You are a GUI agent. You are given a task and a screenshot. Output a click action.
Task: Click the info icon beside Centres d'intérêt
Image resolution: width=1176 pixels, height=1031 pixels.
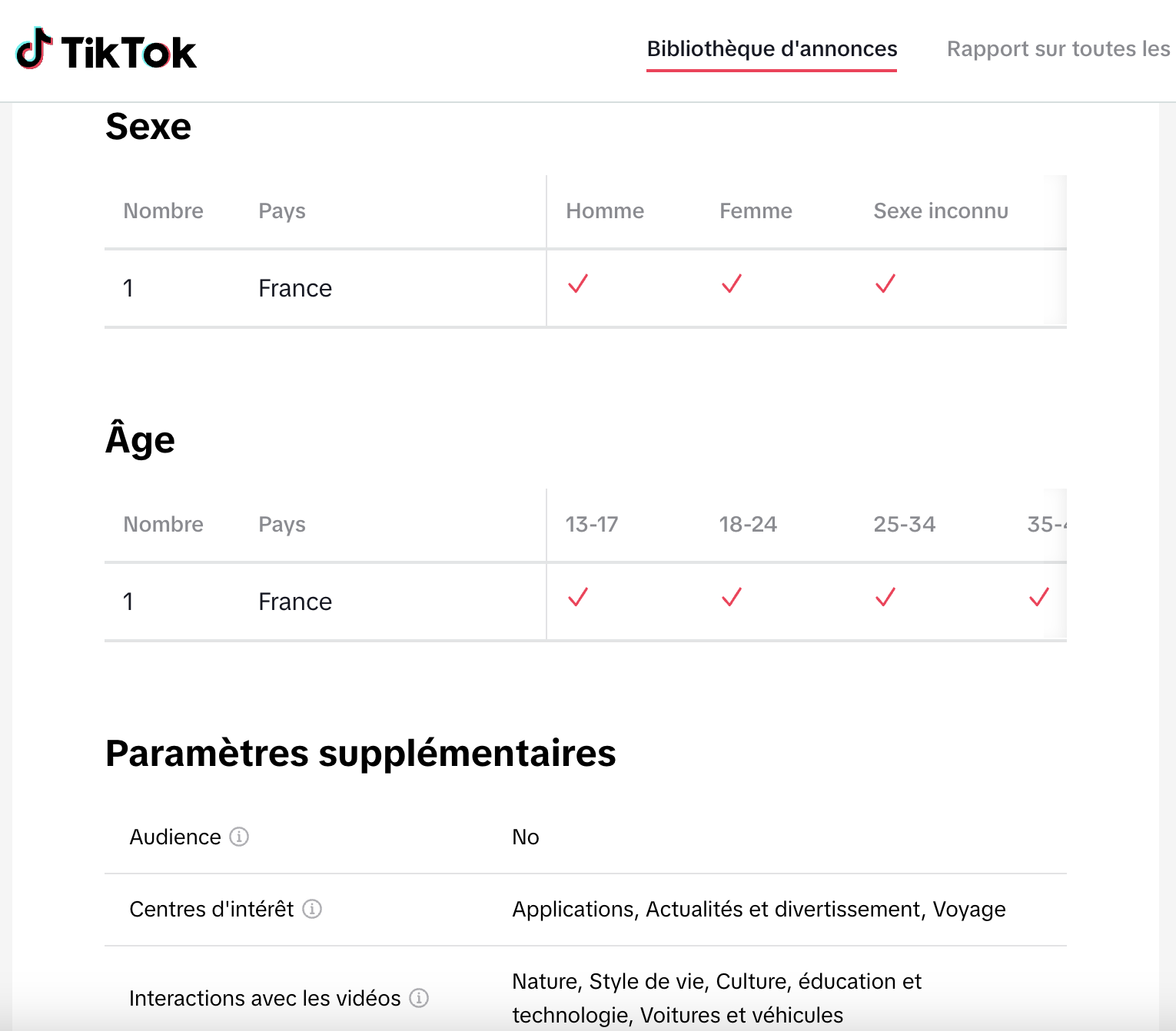click(x=312, y=909)
